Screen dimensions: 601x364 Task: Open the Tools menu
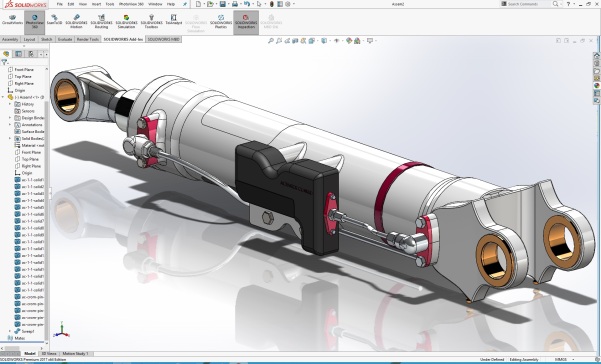tap(110, 4)
